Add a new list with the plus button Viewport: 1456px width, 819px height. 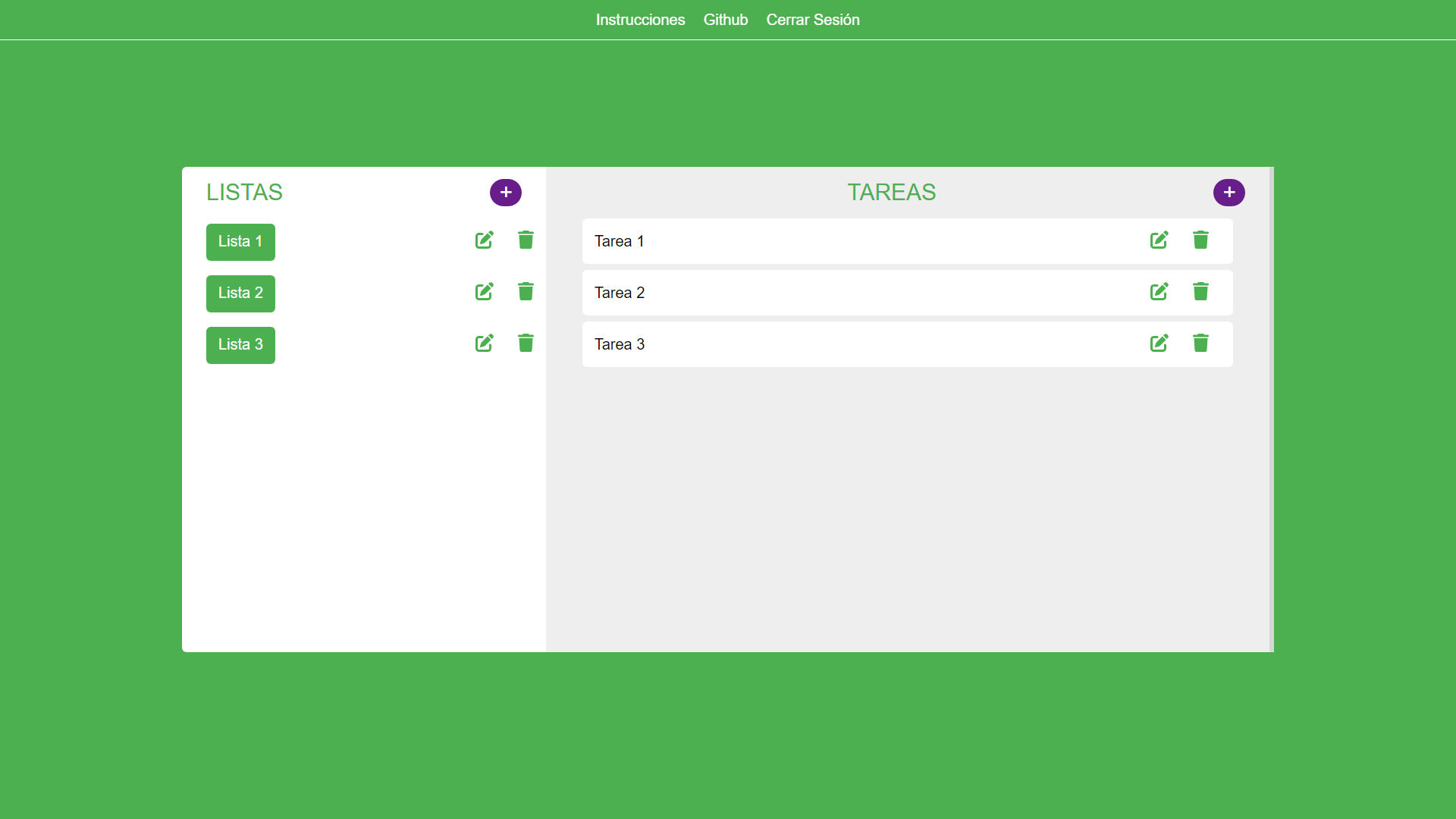pyautogui.click(x=505, y=192)
